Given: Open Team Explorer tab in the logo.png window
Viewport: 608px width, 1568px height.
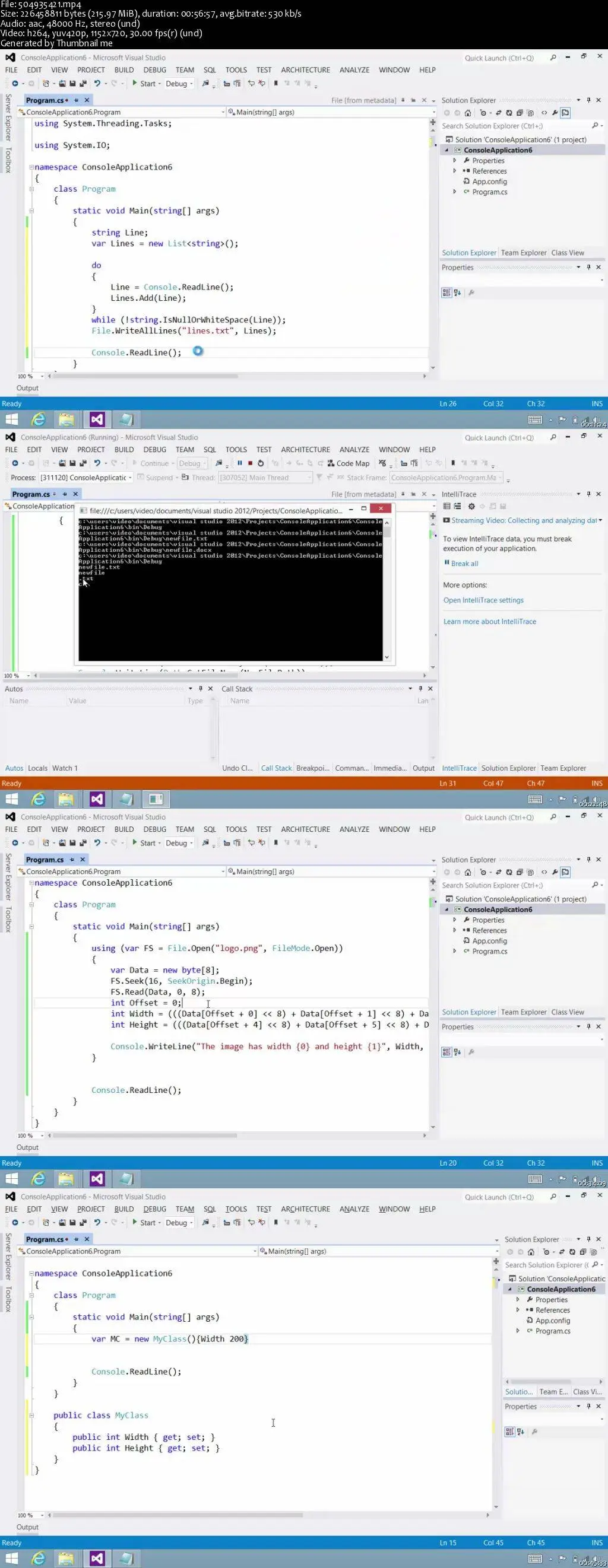Looking at the screenshot, I should click(x=523, y=1012).
